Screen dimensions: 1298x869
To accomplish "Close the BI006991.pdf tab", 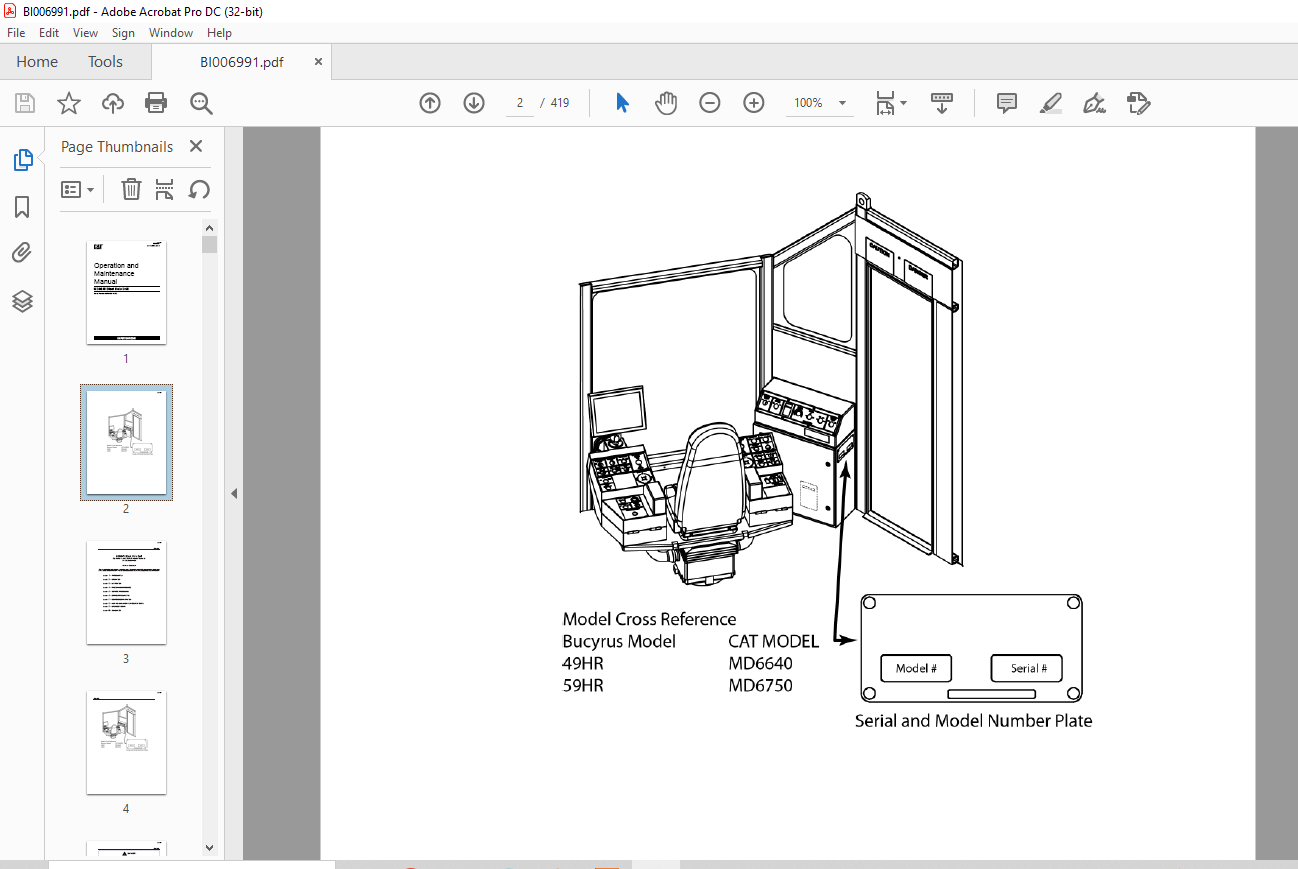I will coord(319,62).
